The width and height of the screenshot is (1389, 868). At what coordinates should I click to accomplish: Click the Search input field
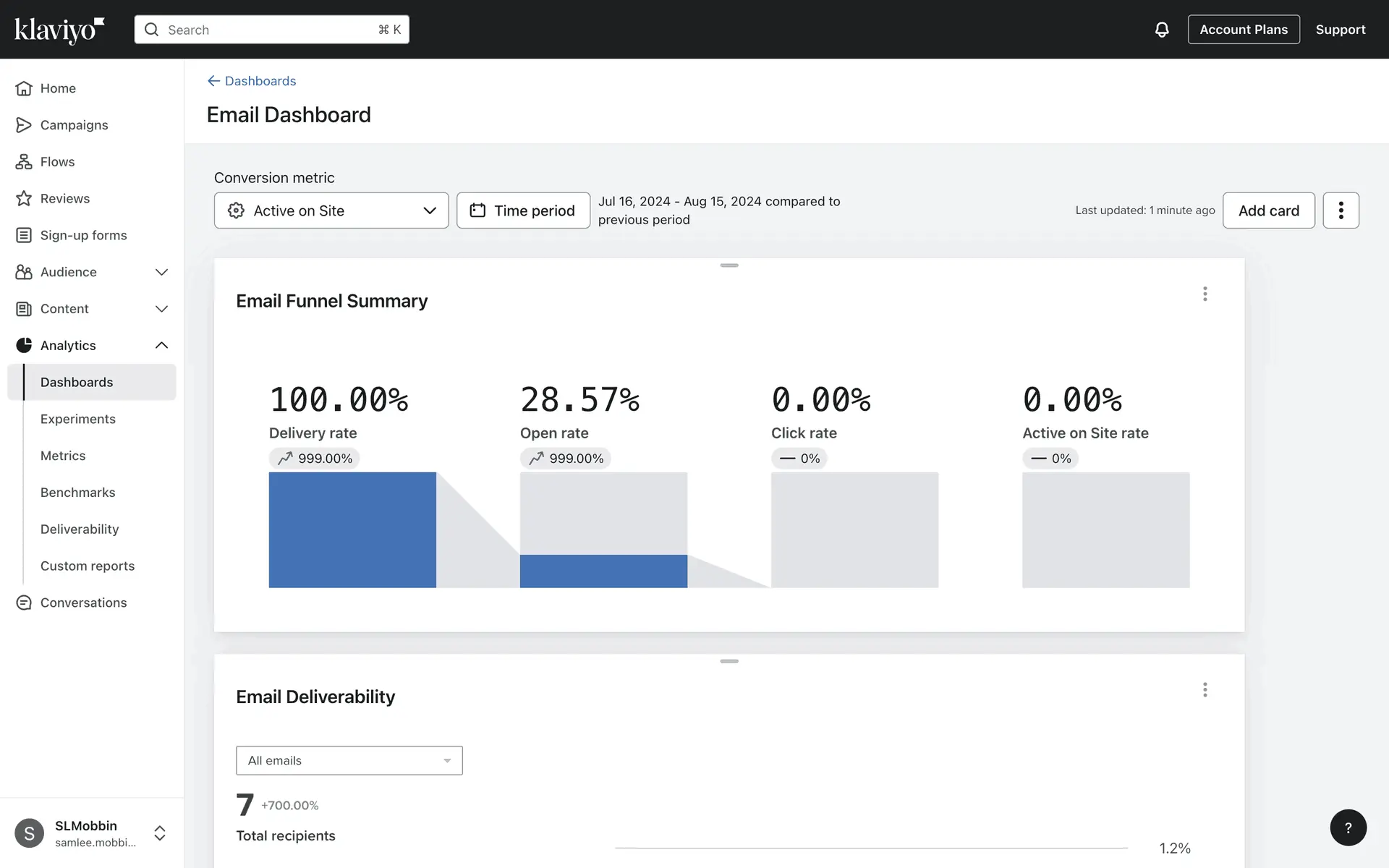(271, 30)
